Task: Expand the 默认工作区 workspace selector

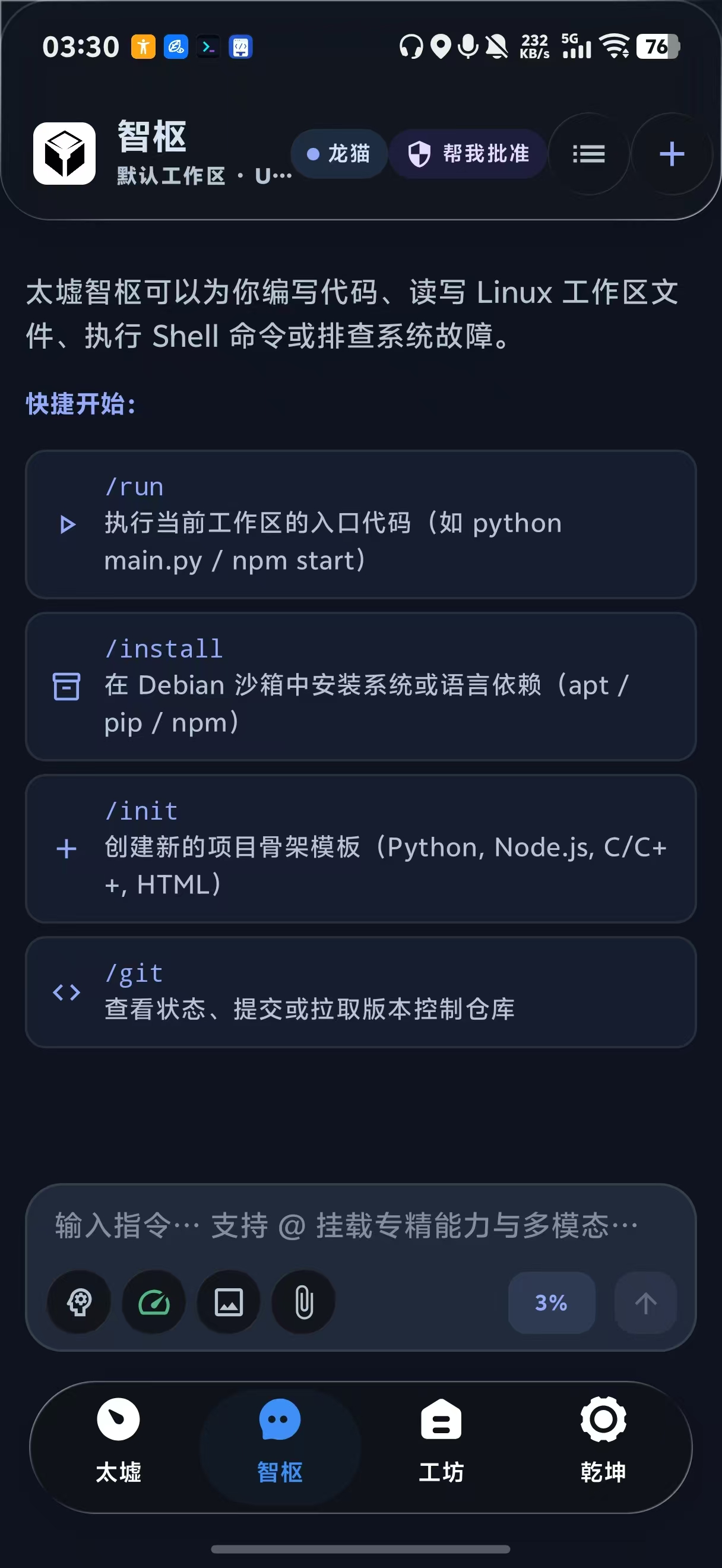Action: (x=204, y=176)
